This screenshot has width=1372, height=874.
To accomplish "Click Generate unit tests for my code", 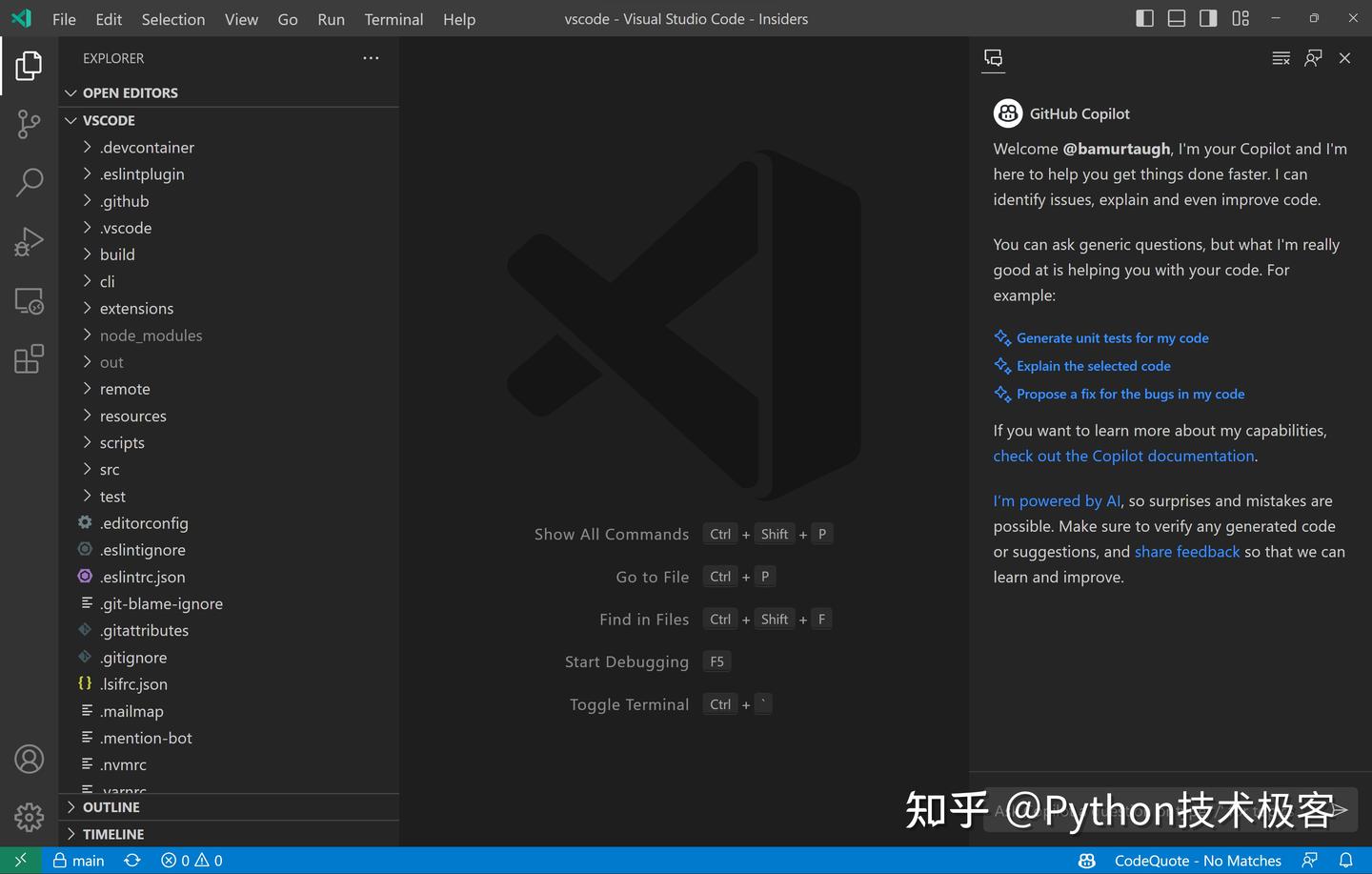I will point(1112,337).
